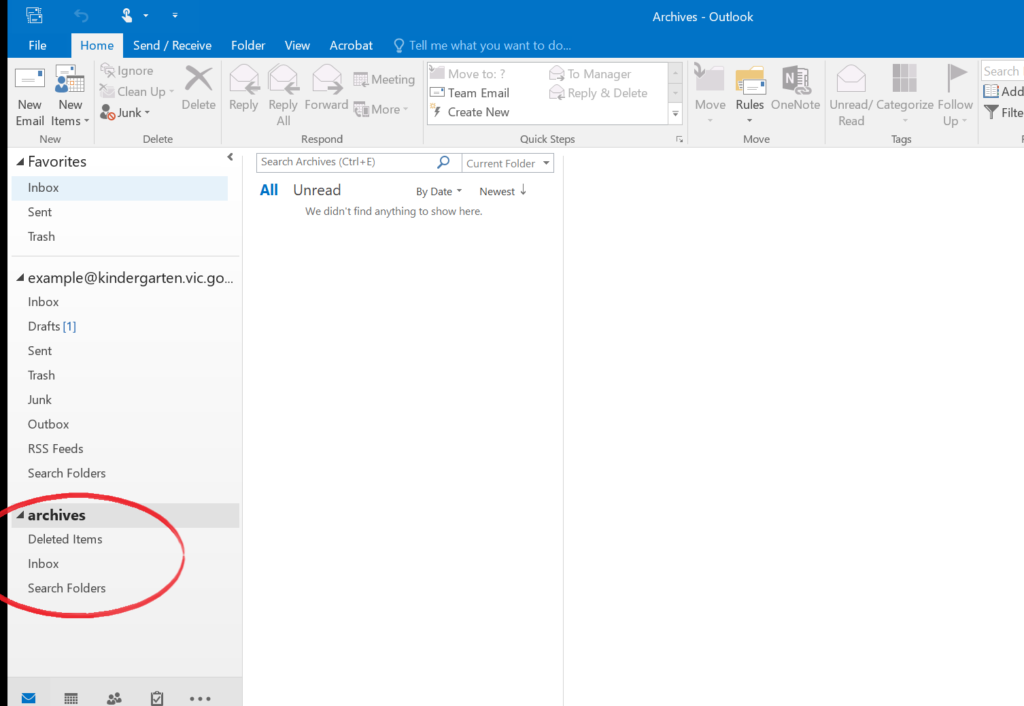Click the Ignore conversation icon
The image size is (1024, 706).
pyautogui.click(x=107, y=70)
